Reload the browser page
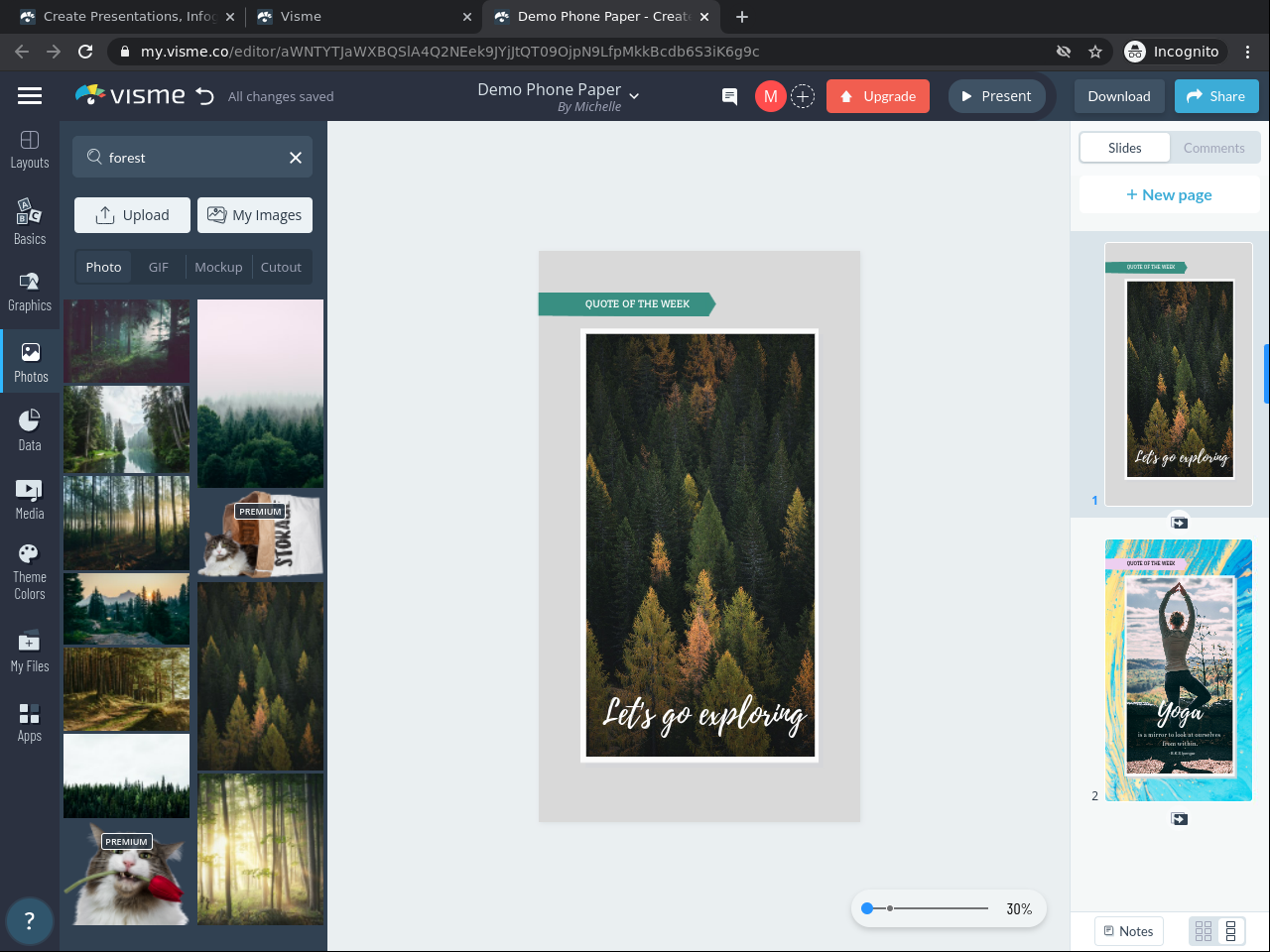This screenshot has width=1270, height=952. click(x=85, y=52)
